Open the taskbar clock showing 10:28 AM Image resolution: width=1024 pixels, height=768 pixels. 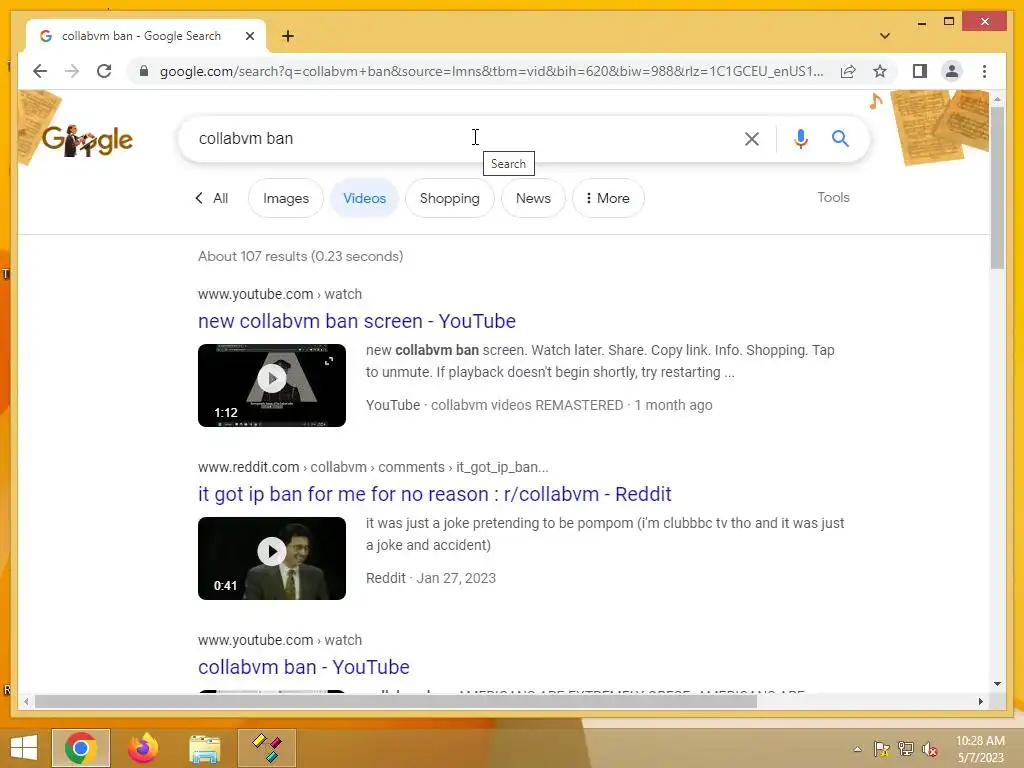pyautogui.click(x=980, y=749)
